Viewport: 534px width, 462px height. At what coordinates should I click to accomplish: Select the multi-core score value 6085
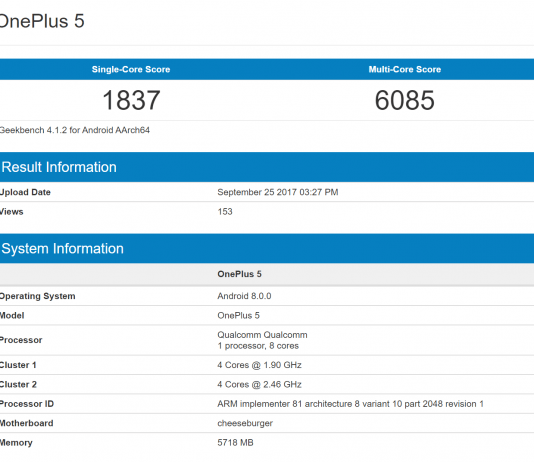click(405, 100)
